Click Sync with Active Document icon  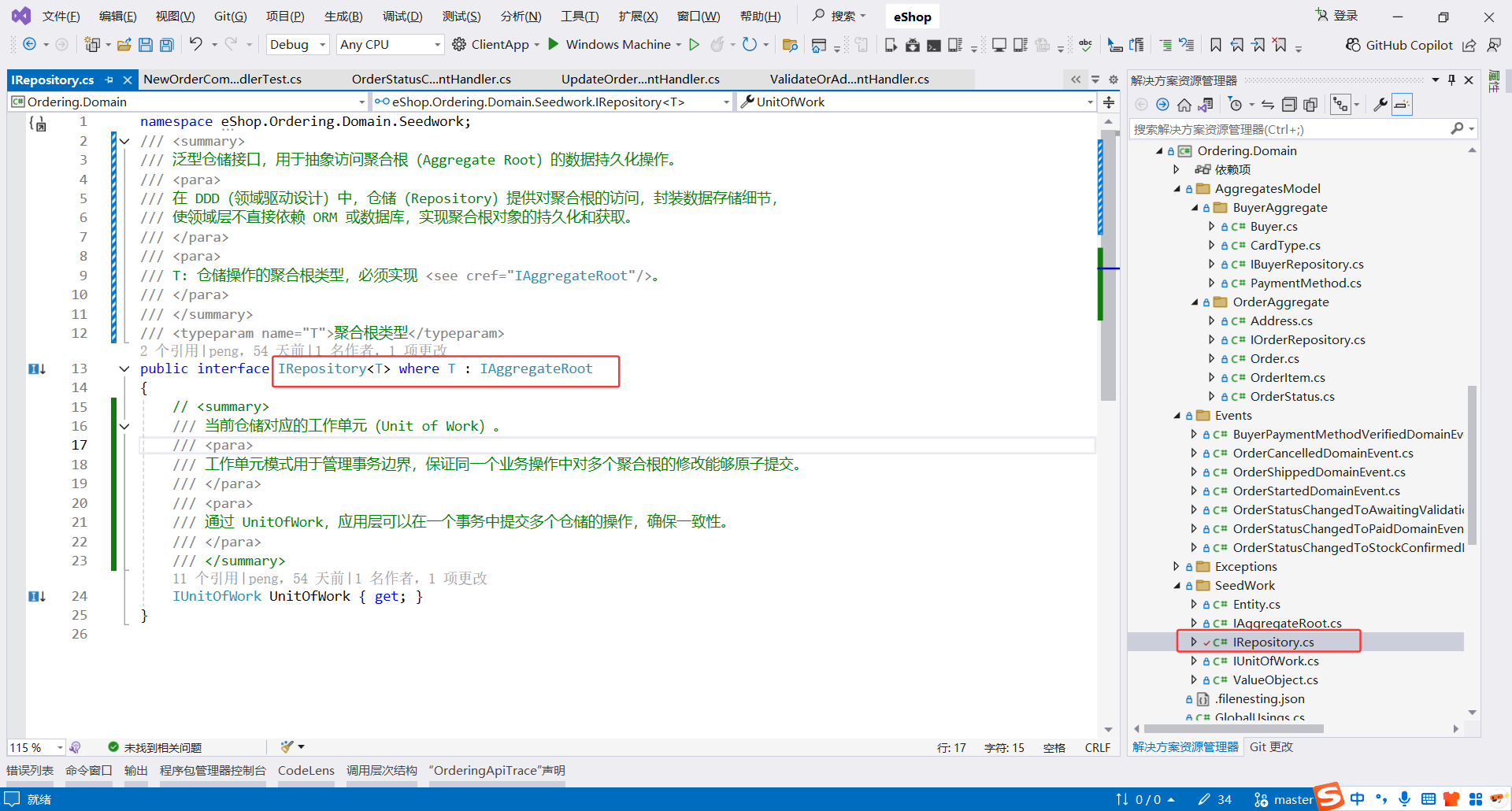click(x=1268, y=105)
